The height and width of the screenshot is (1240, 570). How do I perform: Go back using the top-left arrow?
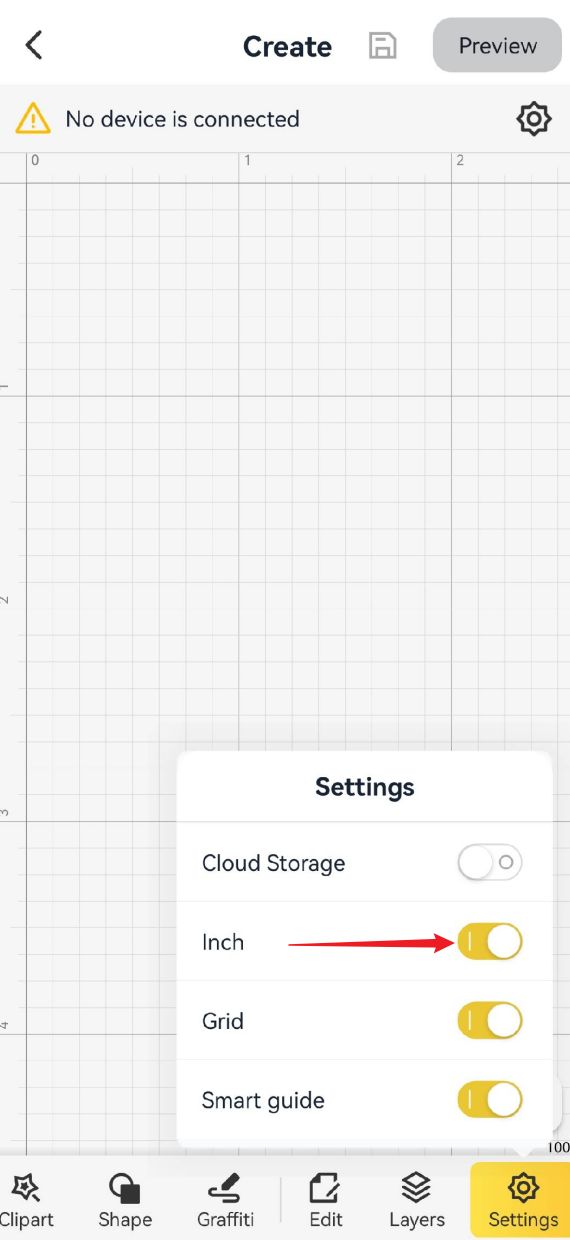point(34,45)
